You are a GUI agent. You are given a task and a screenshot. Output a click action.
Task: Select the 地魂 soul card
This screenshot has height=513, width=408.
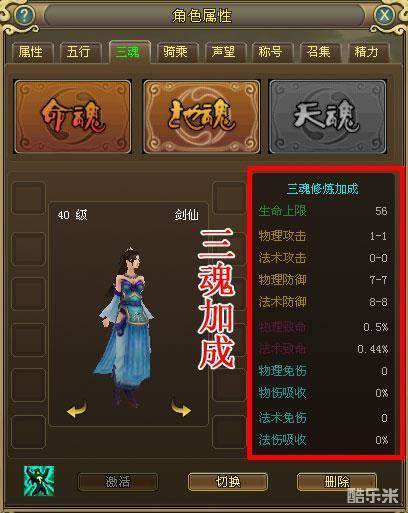pos(201,117)
